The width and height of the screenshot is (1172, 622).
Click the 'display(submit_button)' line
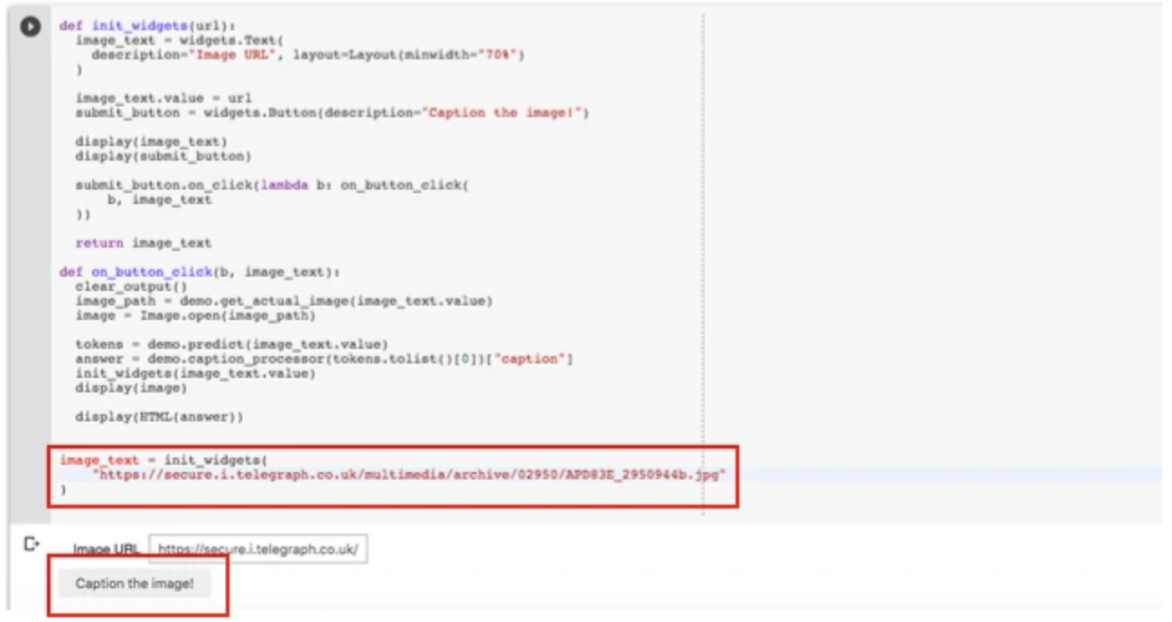click(x=163, y=156)
